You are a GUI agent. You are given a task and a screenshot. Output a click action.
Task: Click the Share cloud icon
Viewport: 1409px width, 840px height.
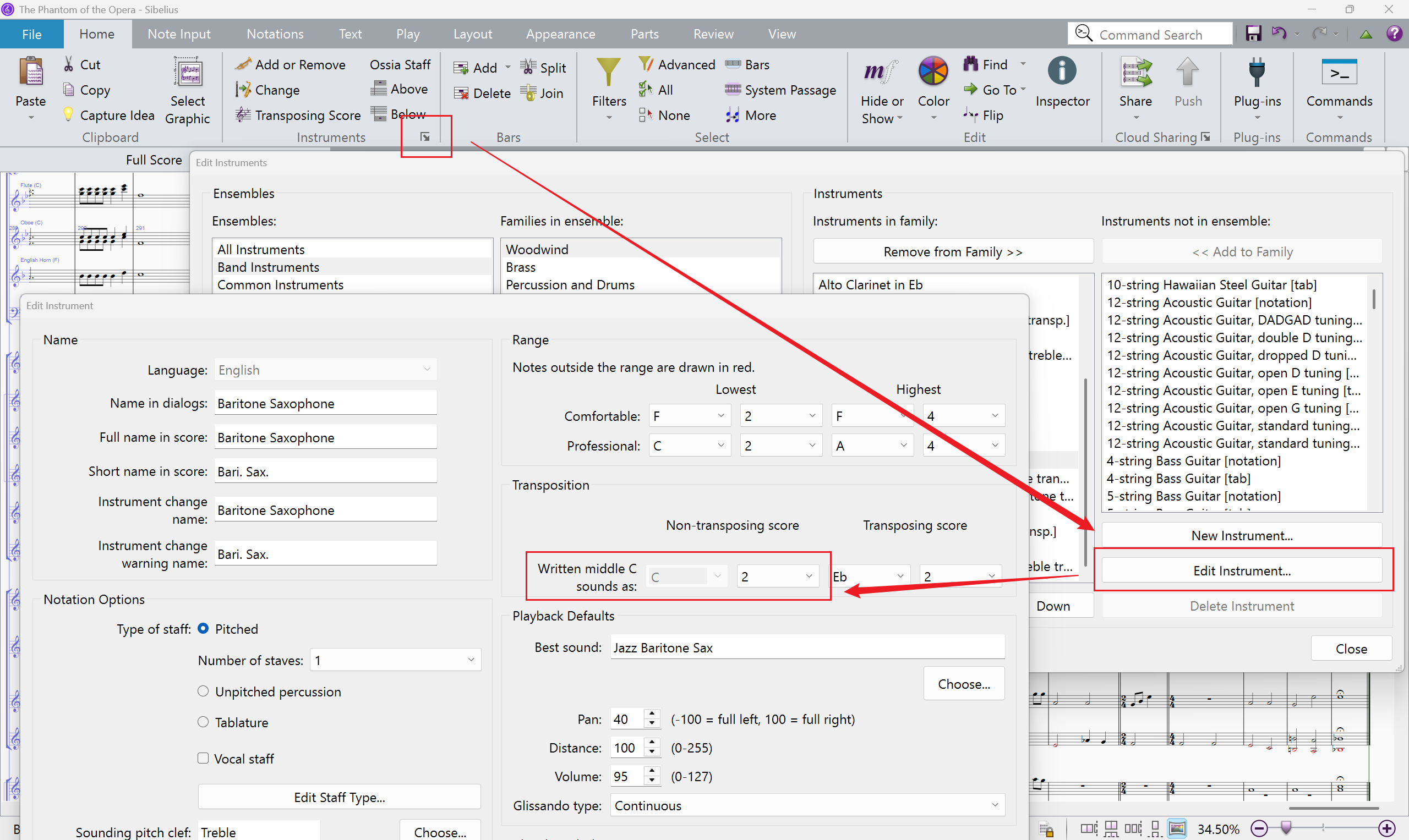pos(1135,73)
